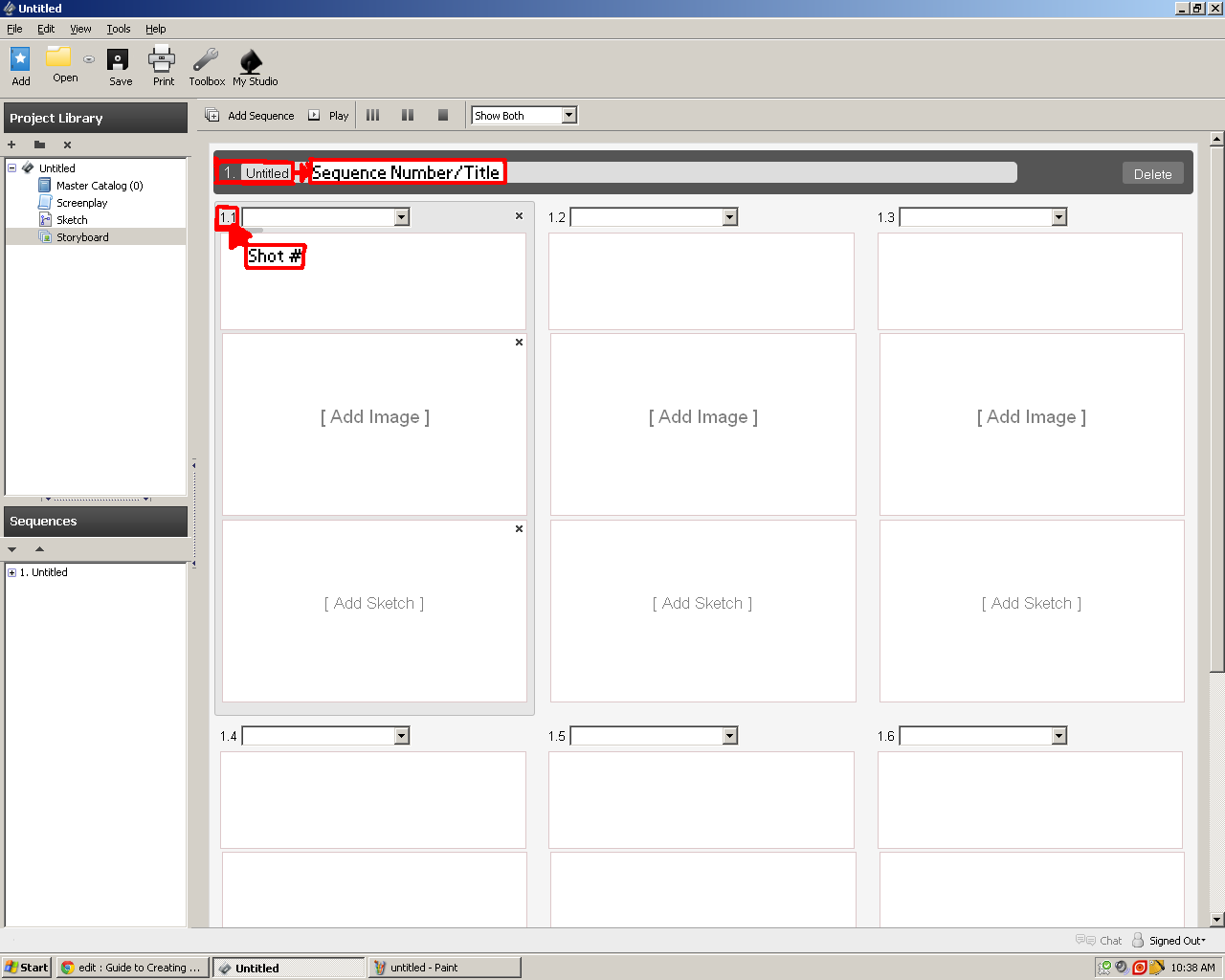Screen dimensions: 1225x980
Task: Click storyboard vertical scrollbar down arrow
Action: point(1216,920)
